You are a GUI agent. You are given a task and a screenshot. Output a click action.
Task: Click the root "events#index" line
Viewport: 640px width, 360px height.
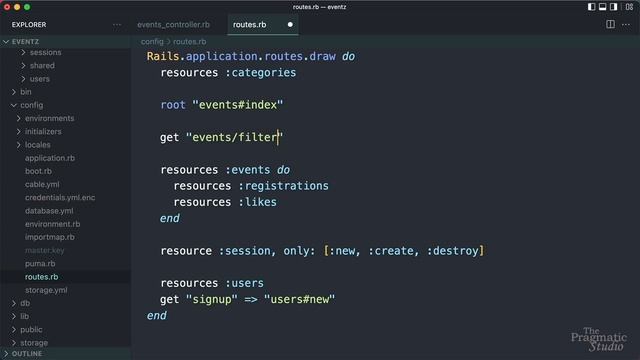222,105
